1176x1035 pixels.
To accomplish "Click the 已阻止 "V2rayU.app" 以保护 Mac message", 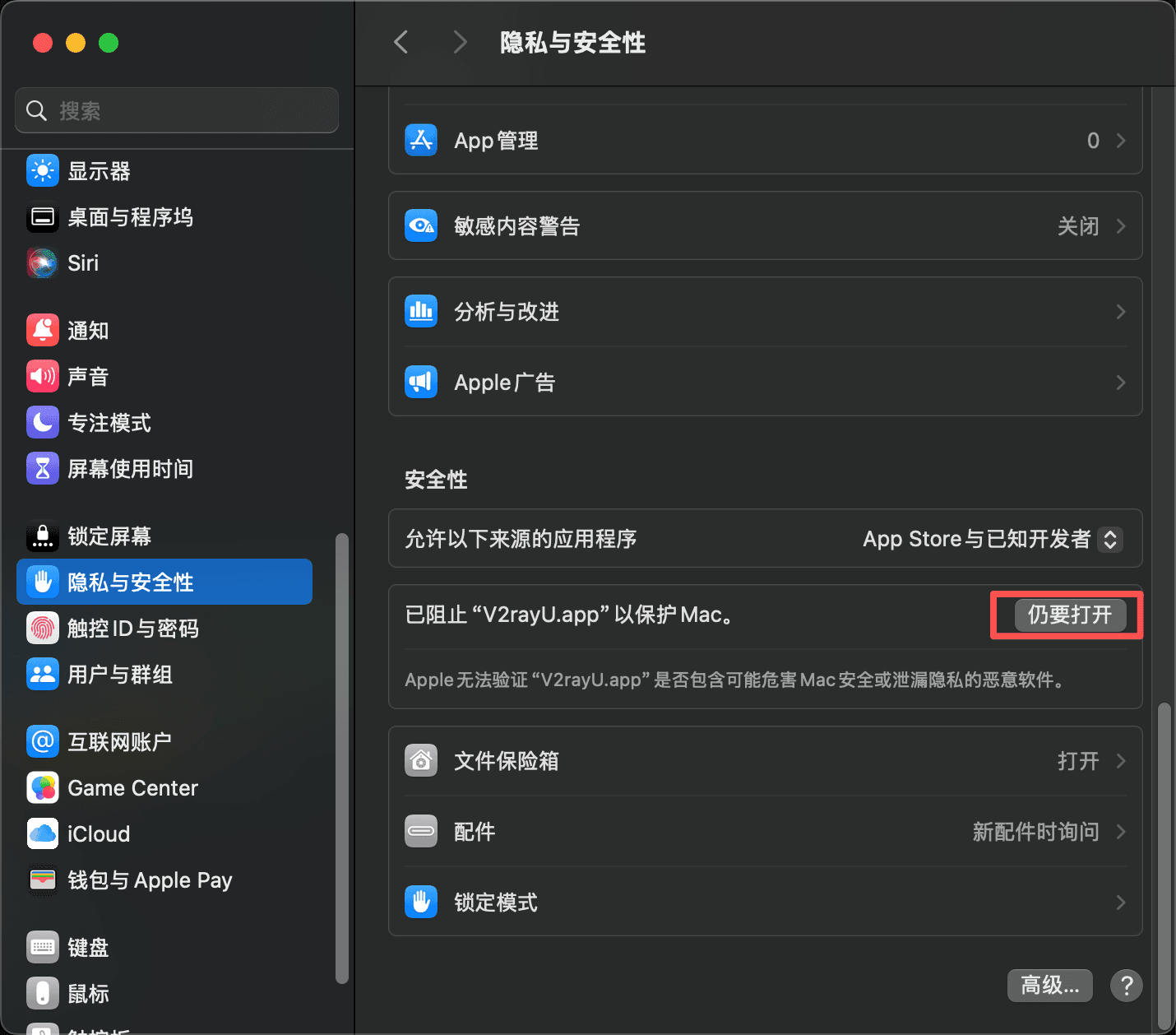I will pyautogui.click(x=569, y=615).
